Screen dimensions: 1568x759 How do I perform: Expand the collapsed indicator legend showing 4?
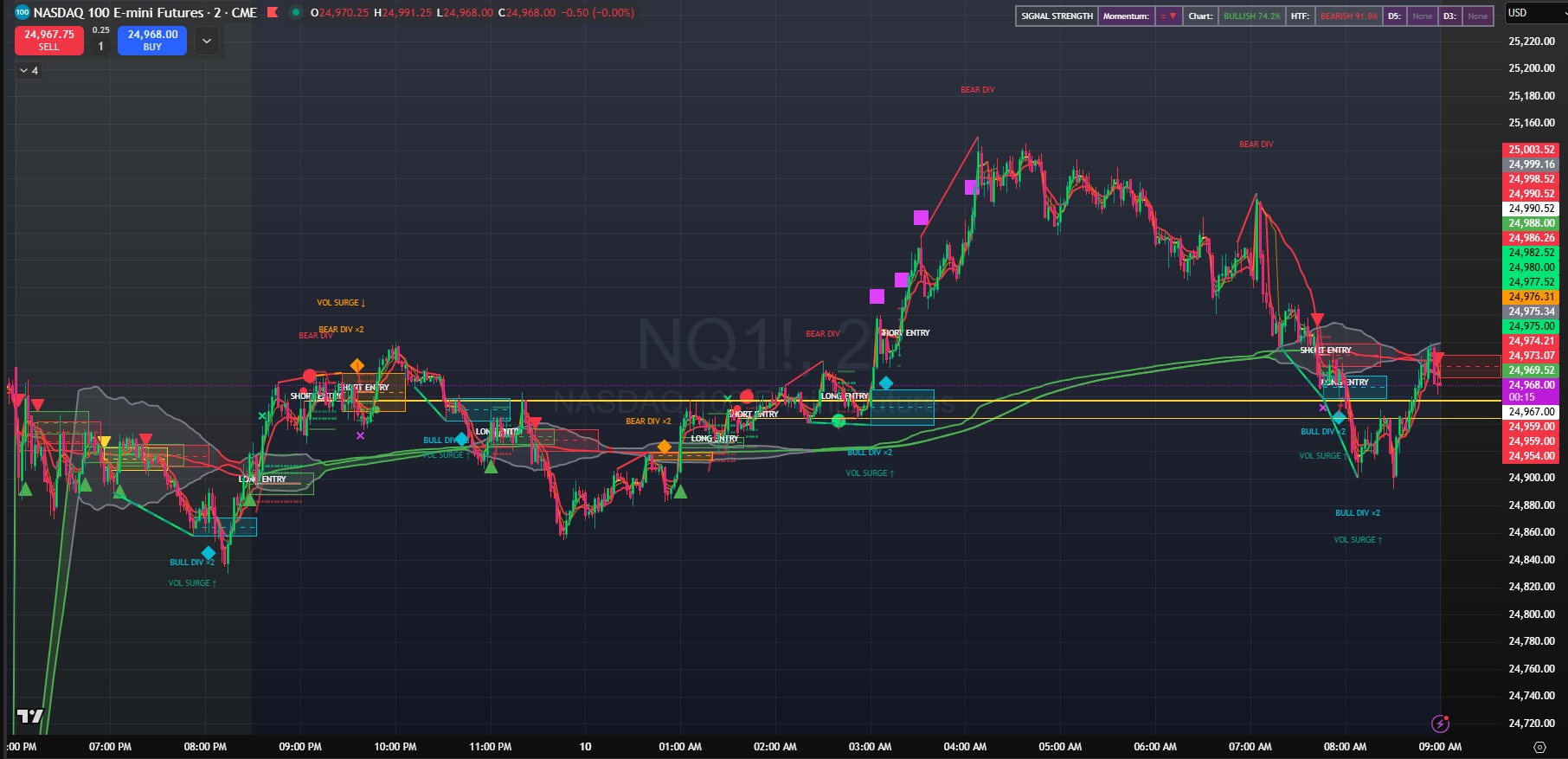[29, 71]
